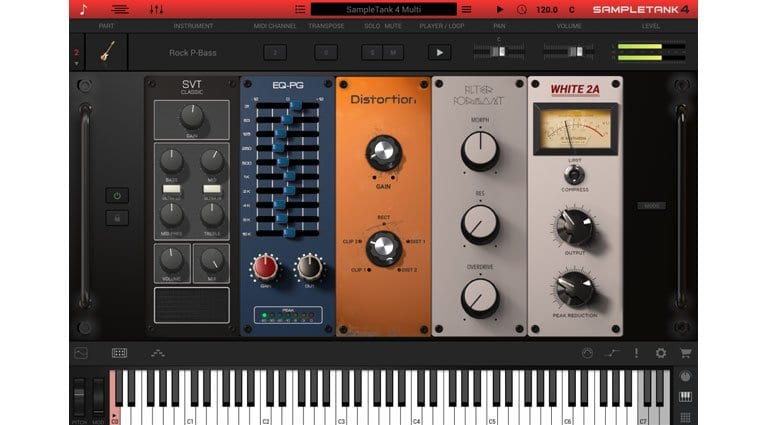Image resolution: width=770 pixels, height=425 pixels.
Task: Click the White 2A Peak Reduction knob
Action: tap(575, 290)
